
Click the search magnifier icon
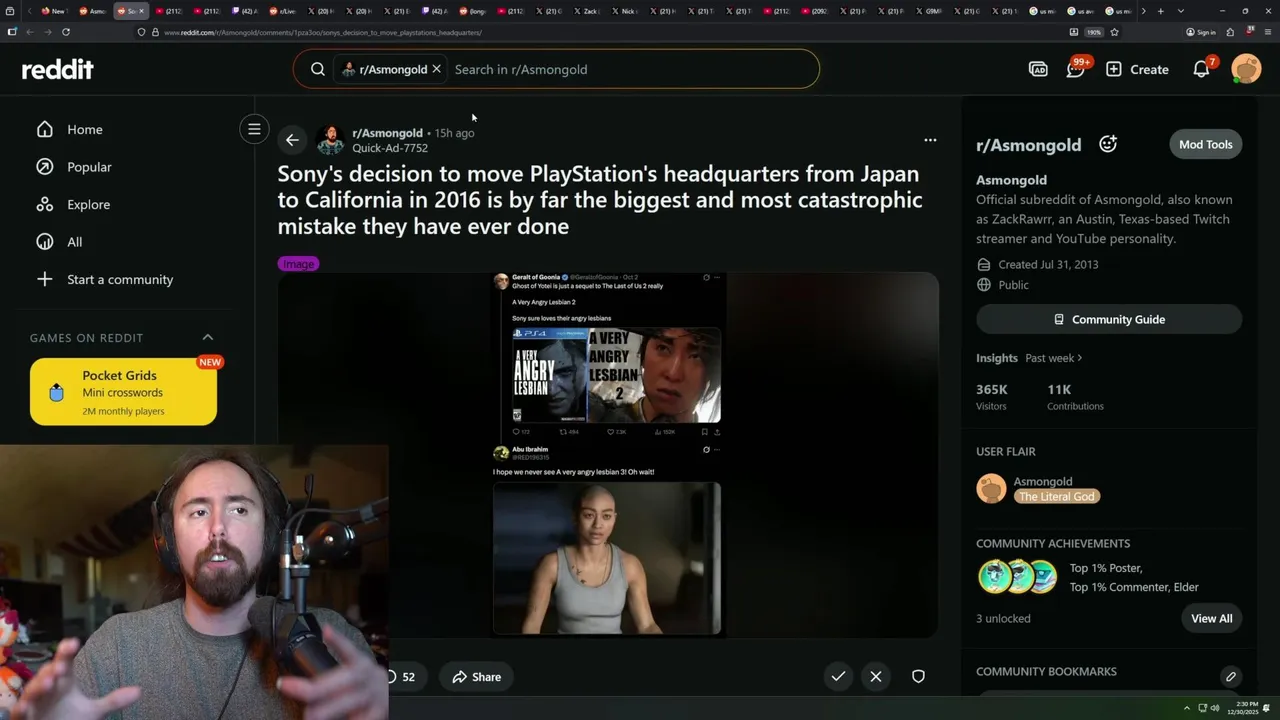point(318,69)
